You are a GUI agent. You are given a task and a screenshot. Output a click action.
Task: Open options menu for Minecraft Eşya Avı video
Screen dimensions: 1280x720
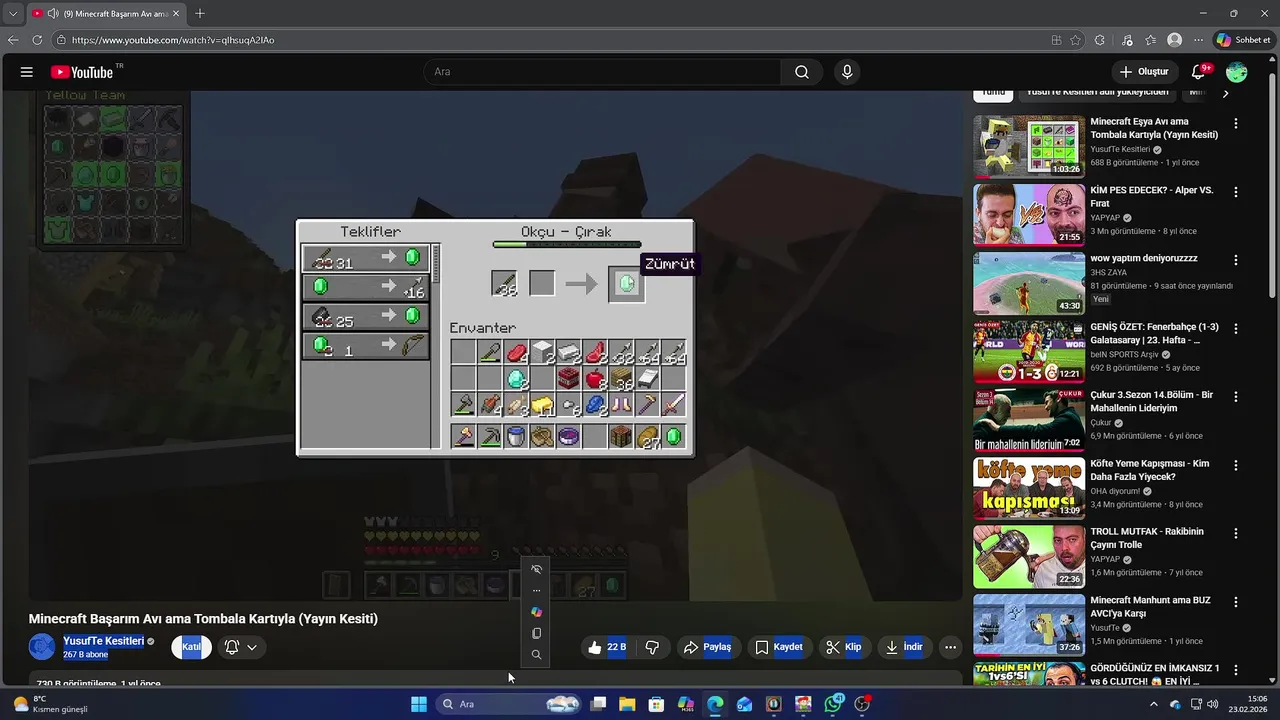click(1236, 124)
